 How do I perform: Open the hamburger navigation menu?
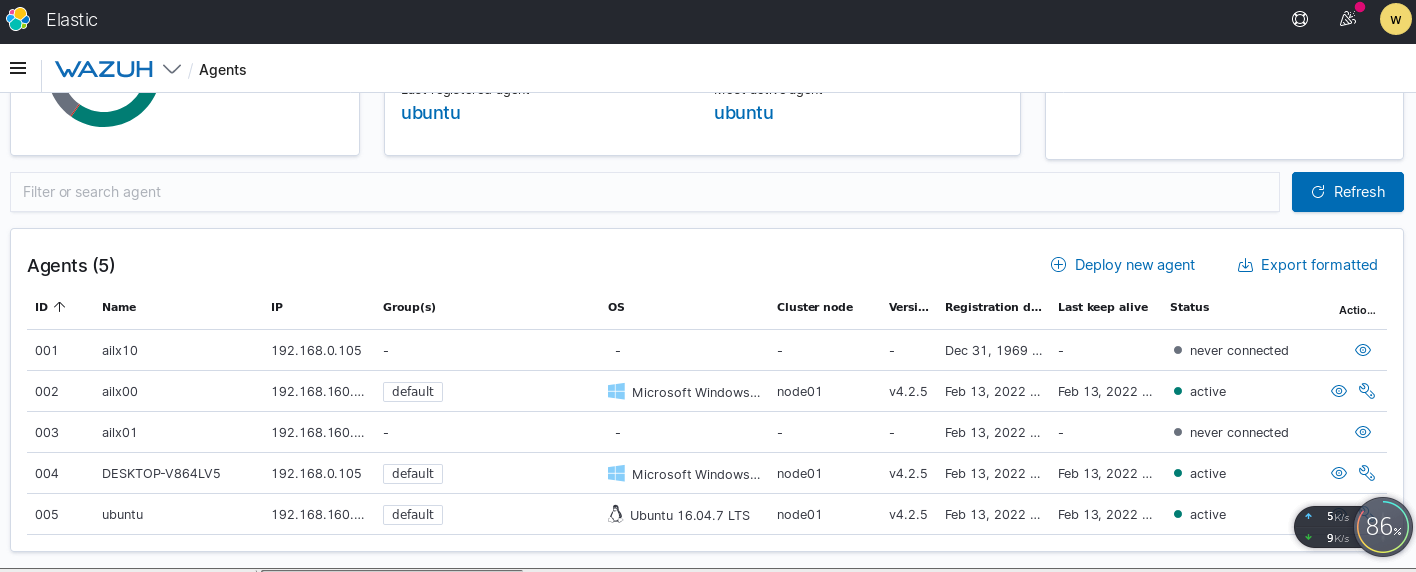click(x=18, y=68)
